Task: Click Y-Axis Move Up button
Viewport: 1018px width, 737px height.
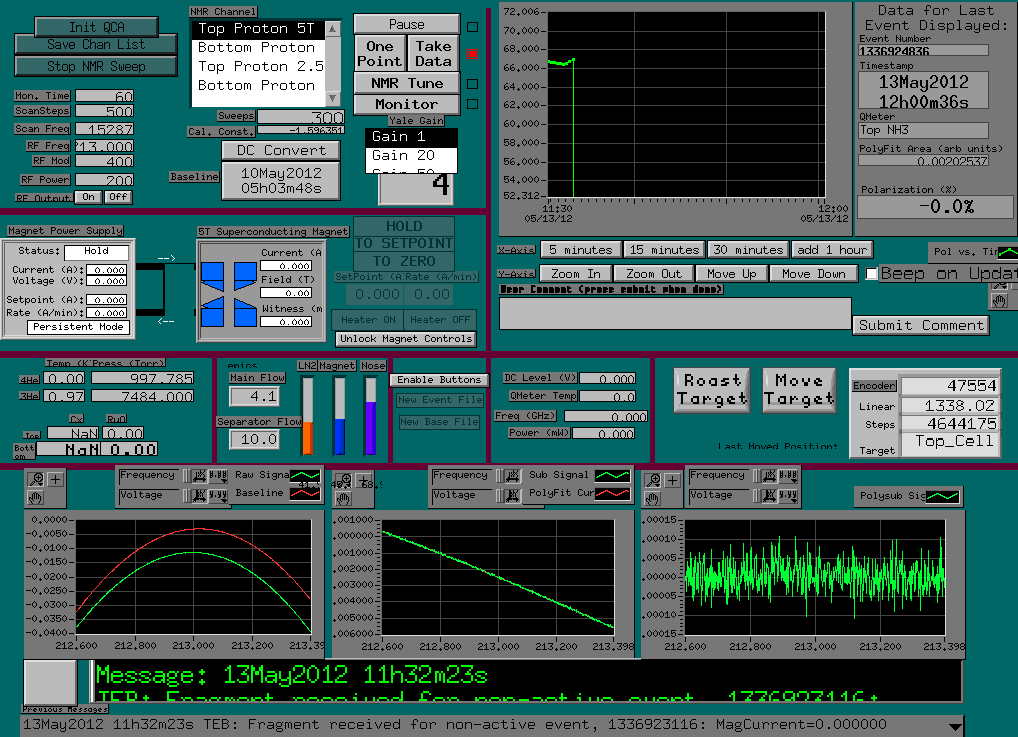Action: point(732,274)
